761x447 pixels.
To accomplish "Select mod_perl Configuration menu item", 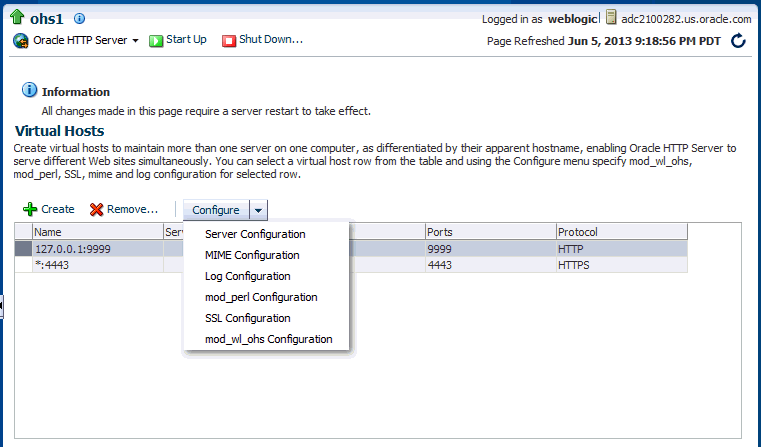I will click(x=261, y=297).
